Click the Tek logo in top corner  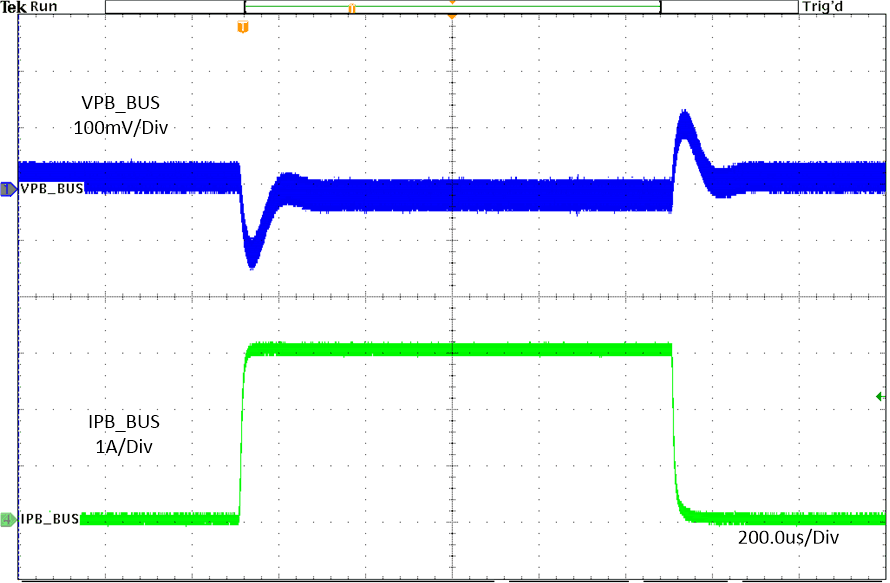click(x=14, y=7)
